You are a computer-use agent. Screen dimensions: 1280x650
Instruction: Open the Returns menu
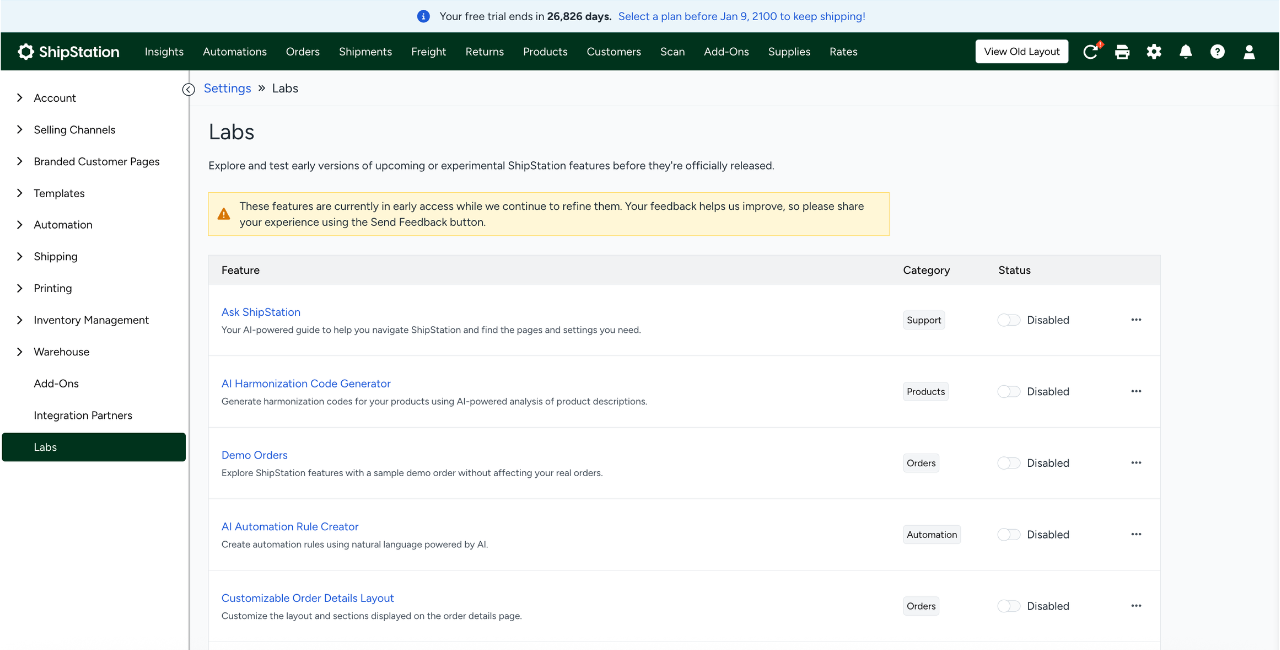485,52
